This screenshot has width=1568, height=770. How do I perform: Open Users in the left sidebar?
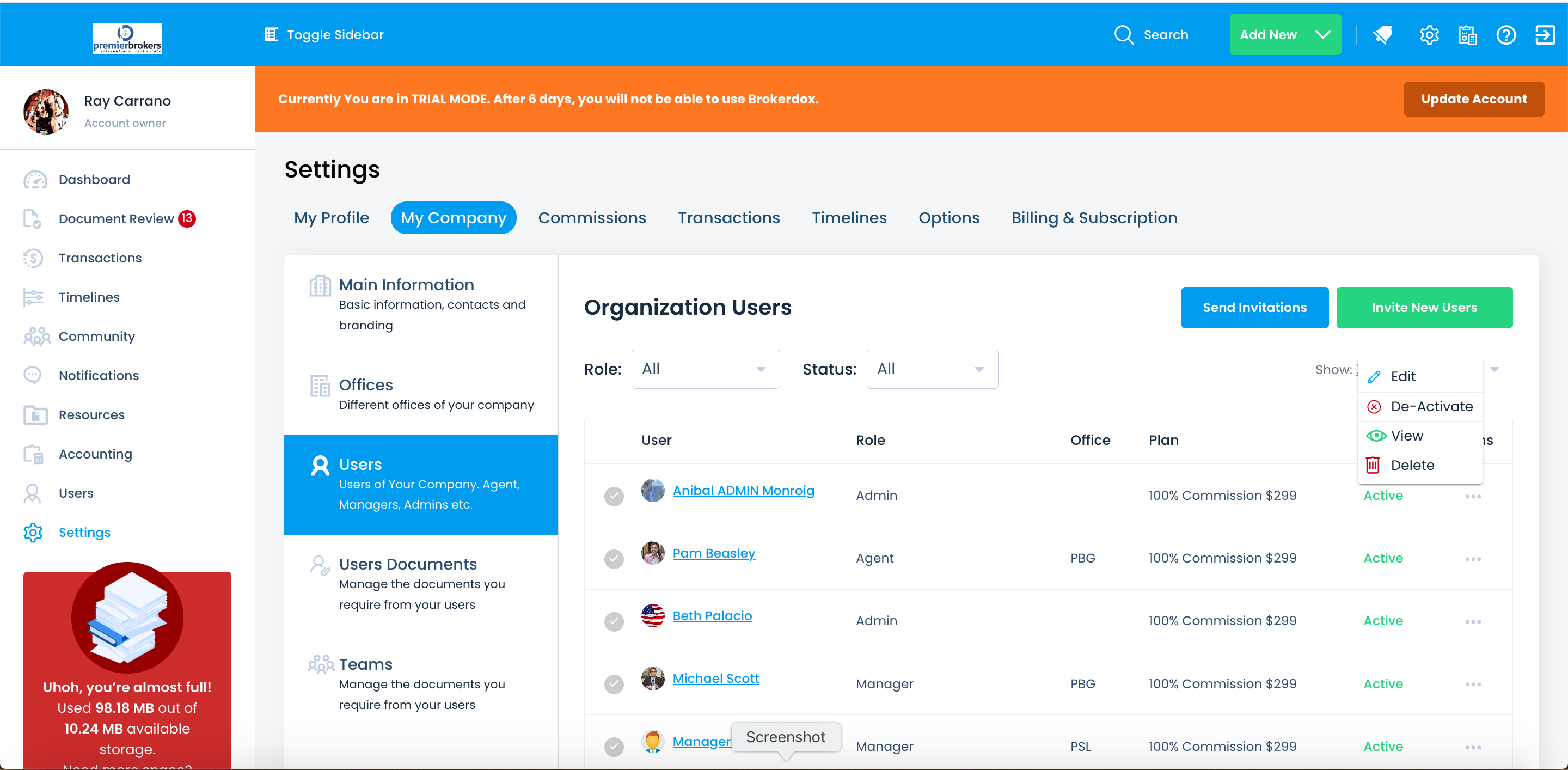pyautogui.click(x=76, y=493)
